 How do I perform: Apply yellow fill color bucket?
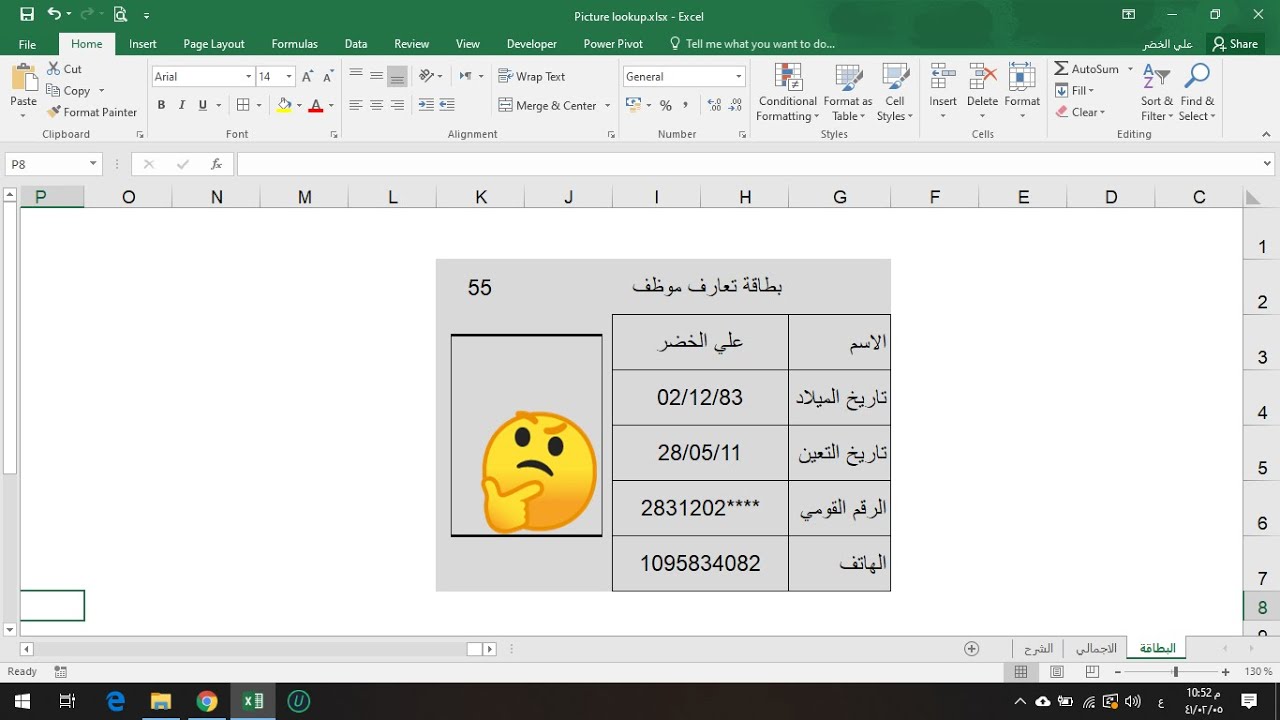coord(284,105)
